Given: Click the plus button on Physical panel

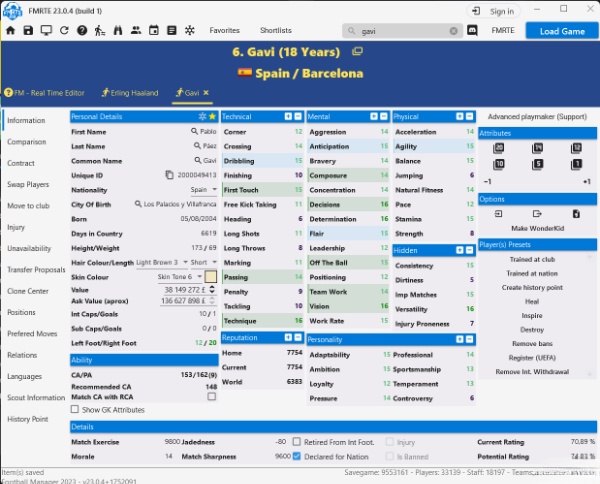Looking at the screenshot, I should point(460,116).
